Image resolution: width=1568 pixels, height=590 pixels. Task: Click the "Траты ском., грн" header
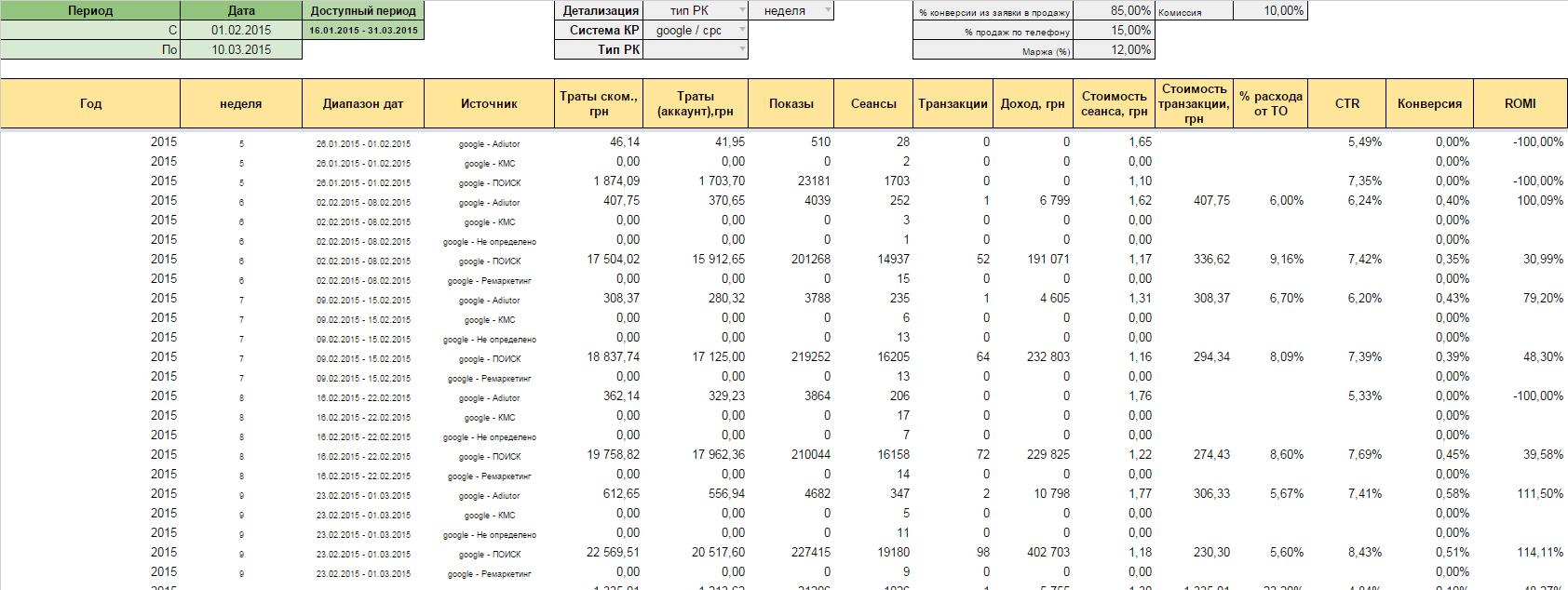click(x=599, y=103)
